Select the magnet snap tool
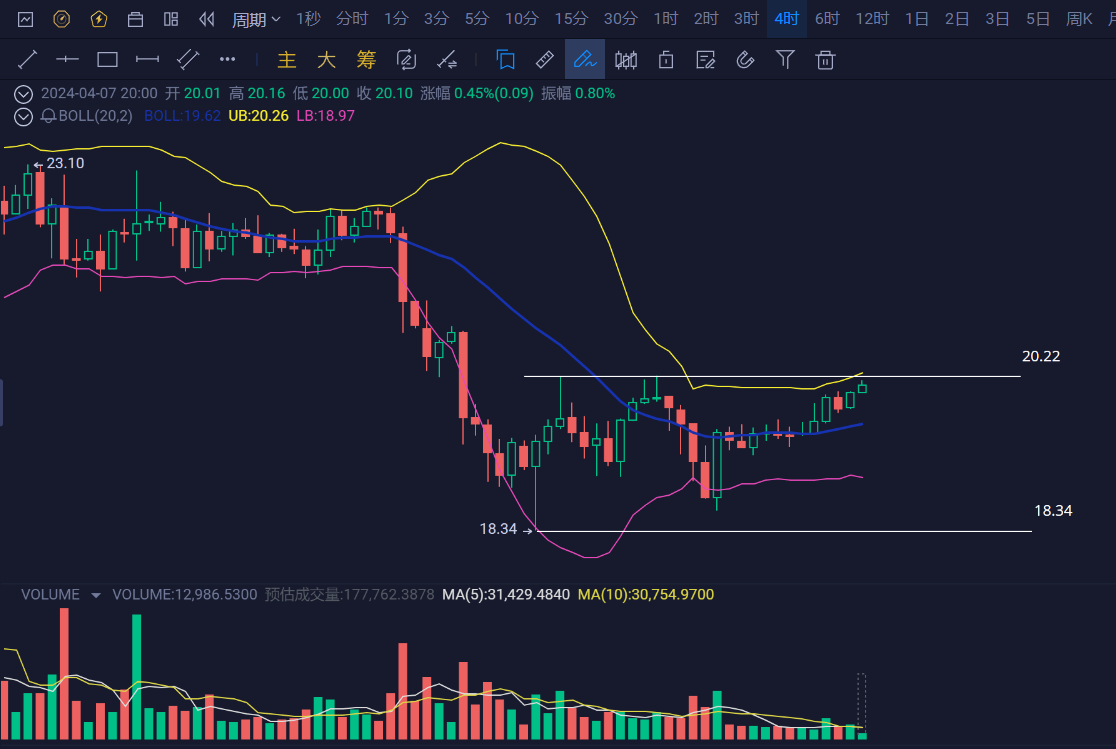Viewport: 1116px width, 749px height. [745, 60]
